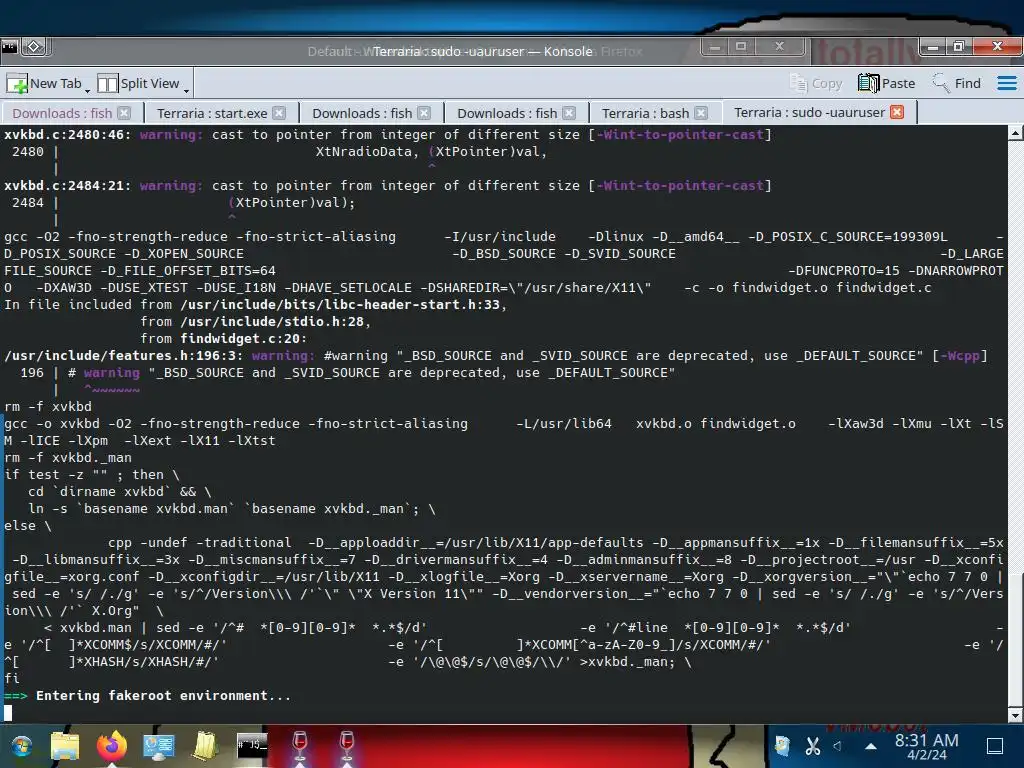Screen dimensions: 1024x768
Task: Open the system settings monitor taskbar icon
Action: pyautogui.click(x=159, y=746)
